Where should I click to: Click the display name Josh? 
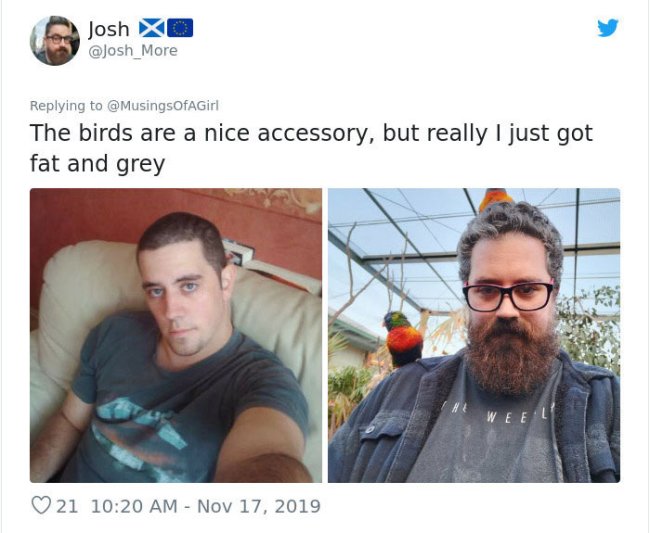[x=109, y=29]
